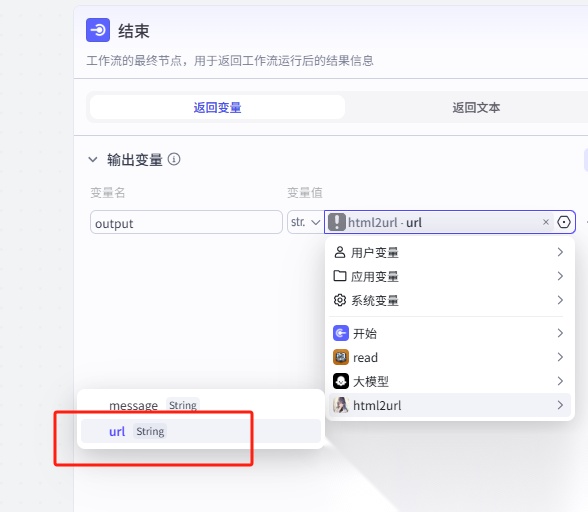Expand the 系统变量 submenu

click(449, 300)
